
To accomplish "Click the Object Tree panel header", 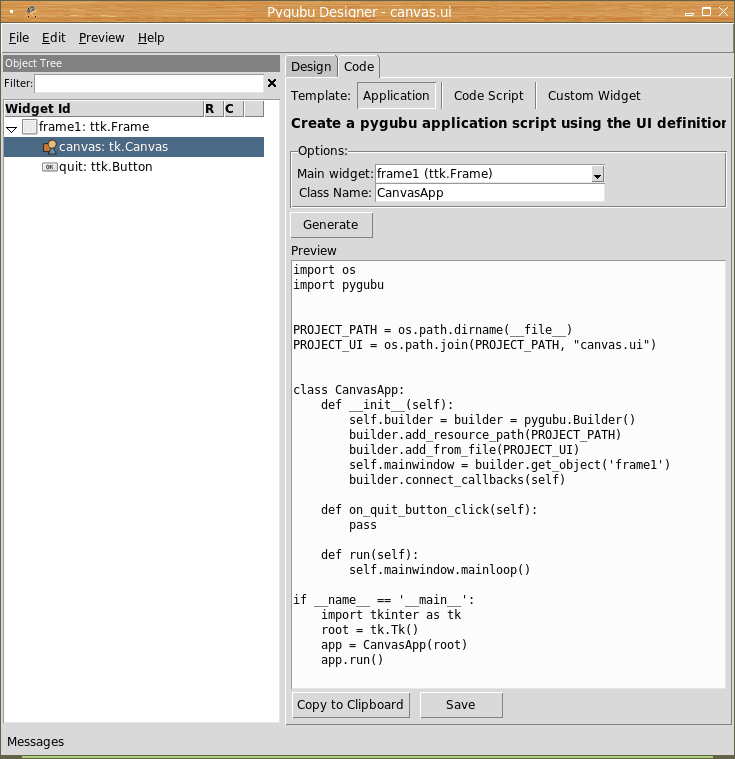I will (x=141, y=63).
